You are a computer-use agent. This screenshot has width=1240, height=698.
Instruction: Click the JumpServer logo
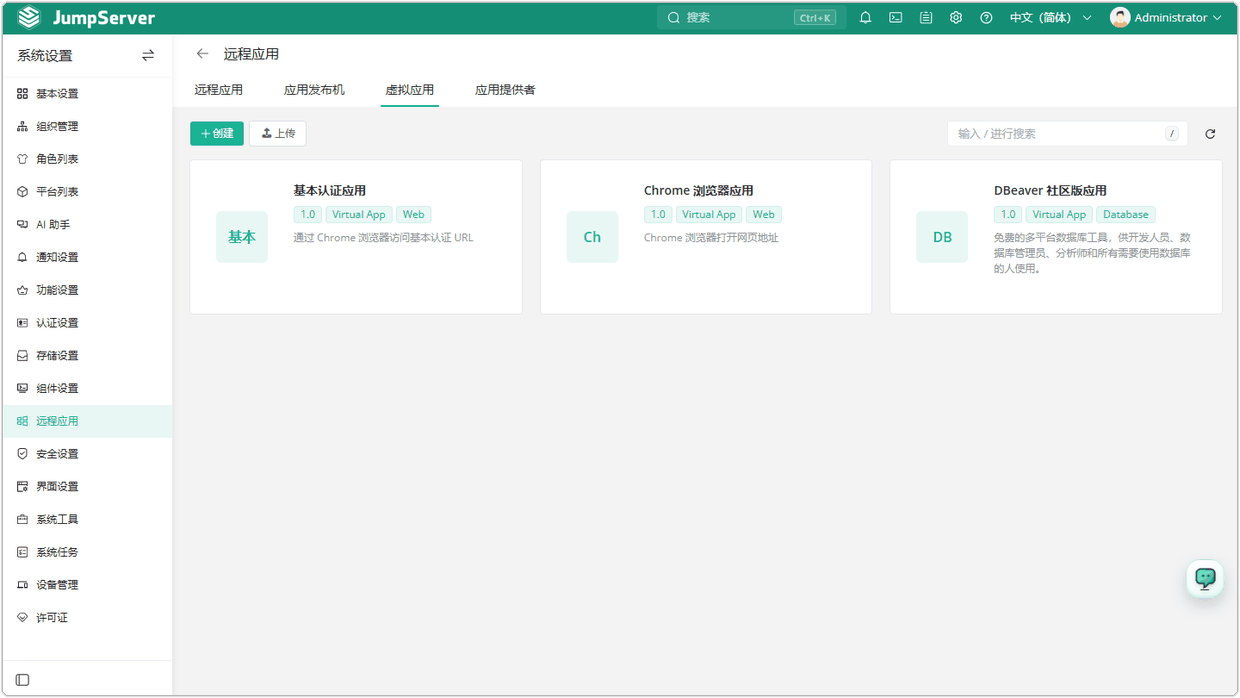click(x=87, y=18)
